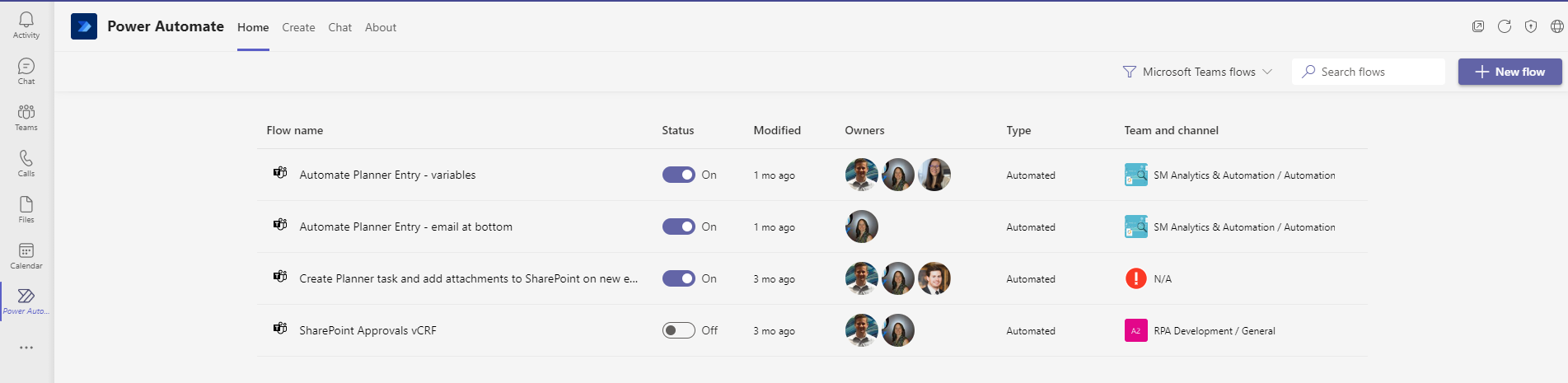Image resolution: width=1568 pixels, height=383 pixels.
Task: Switch to the Create tab
Action: tap(298, 27)
